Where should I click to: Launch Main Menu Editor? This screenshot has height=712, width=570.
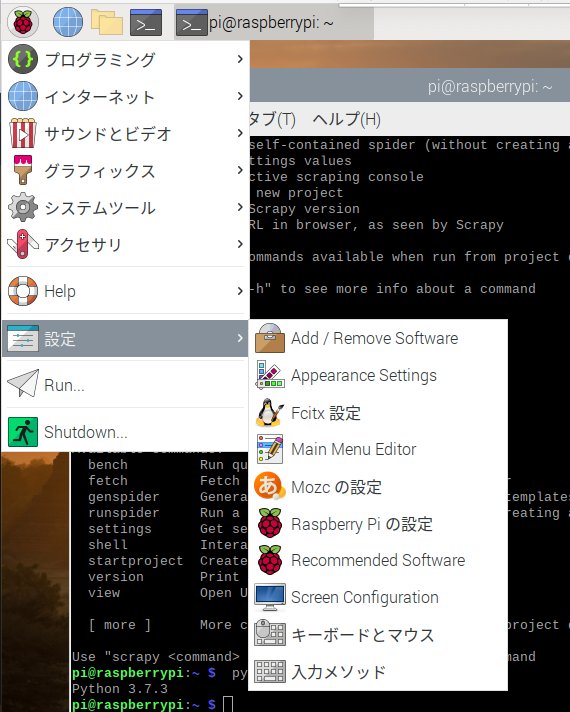coord(378,449)
